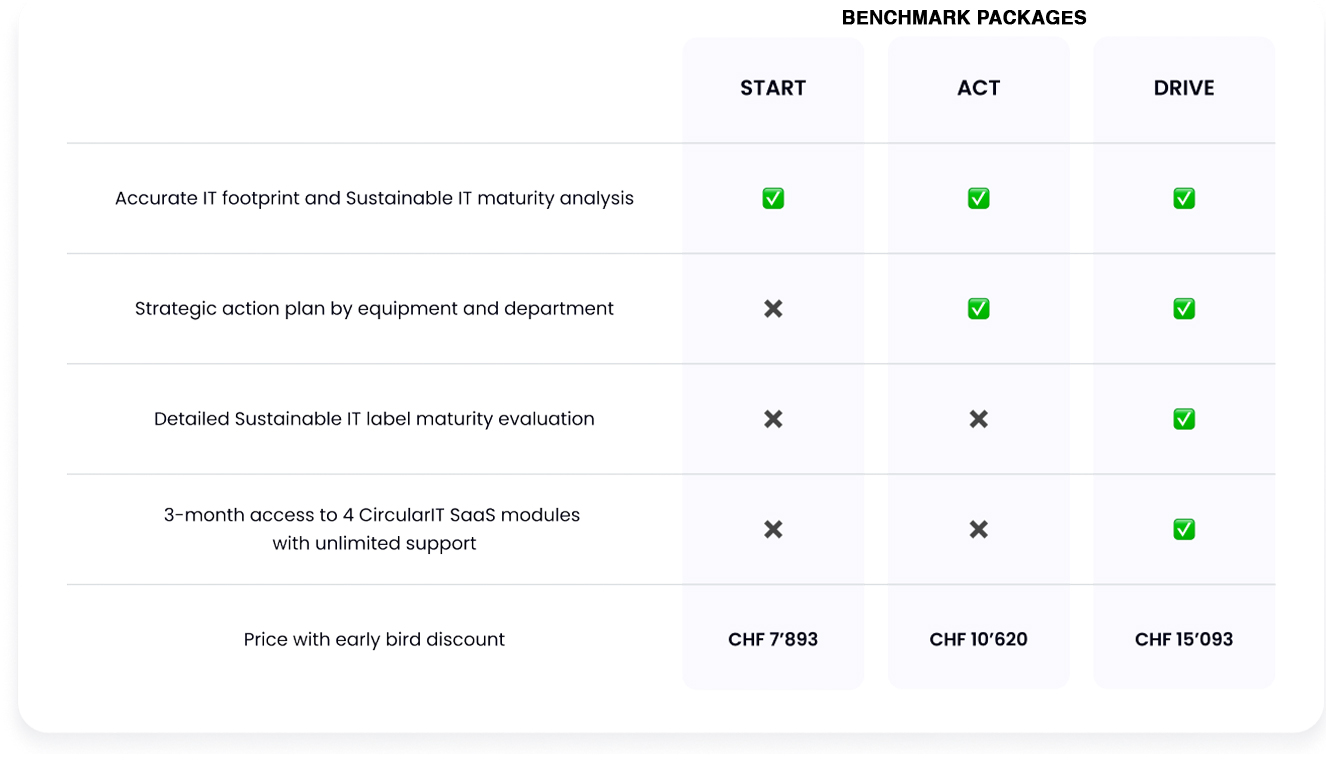Click the ACT price CHF 10'620
Image resolution: width=1326 pixels, height=767 pixels.
(x=979, y=639)
